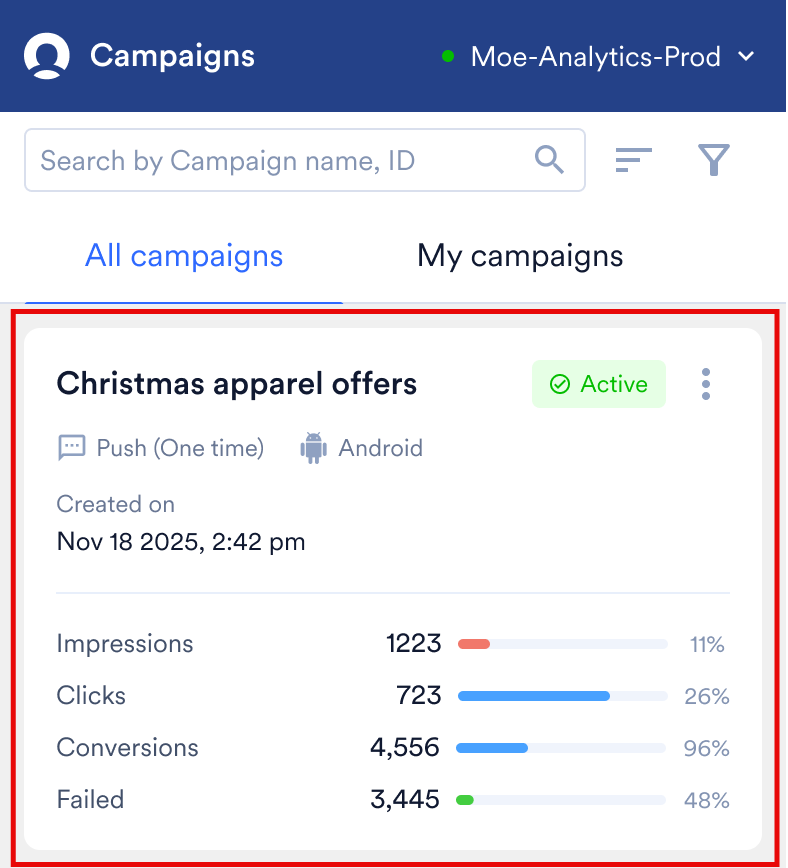788x868 pixels.
Task: Open the filter funnel icon
Action: pyautogui.click(x=714, y=160)
